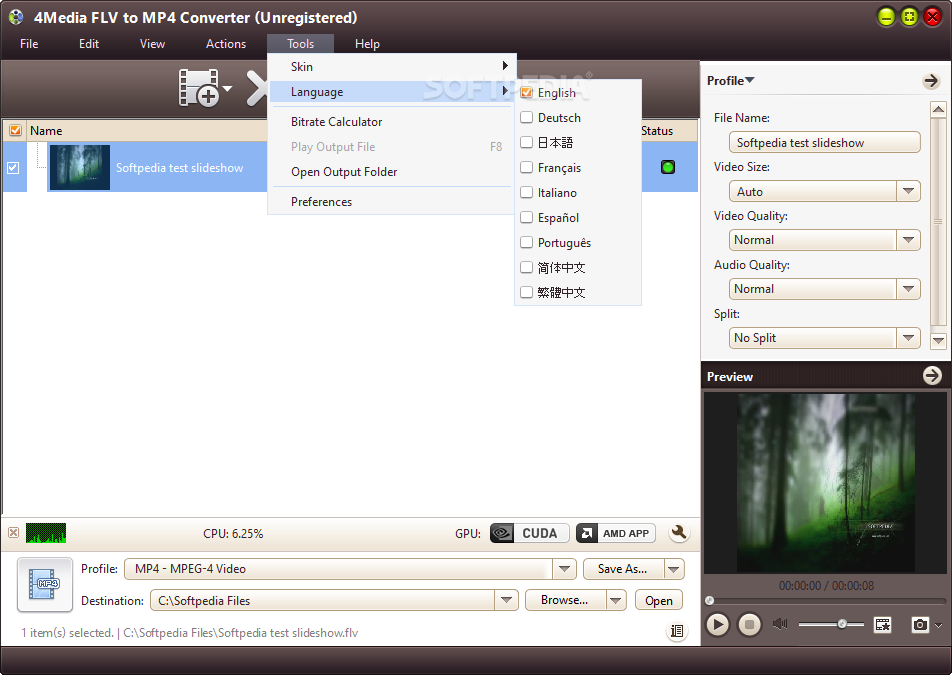This screenshot has width=952, height=675.
Task: Open the View menu
Action: tap(152, 44)
